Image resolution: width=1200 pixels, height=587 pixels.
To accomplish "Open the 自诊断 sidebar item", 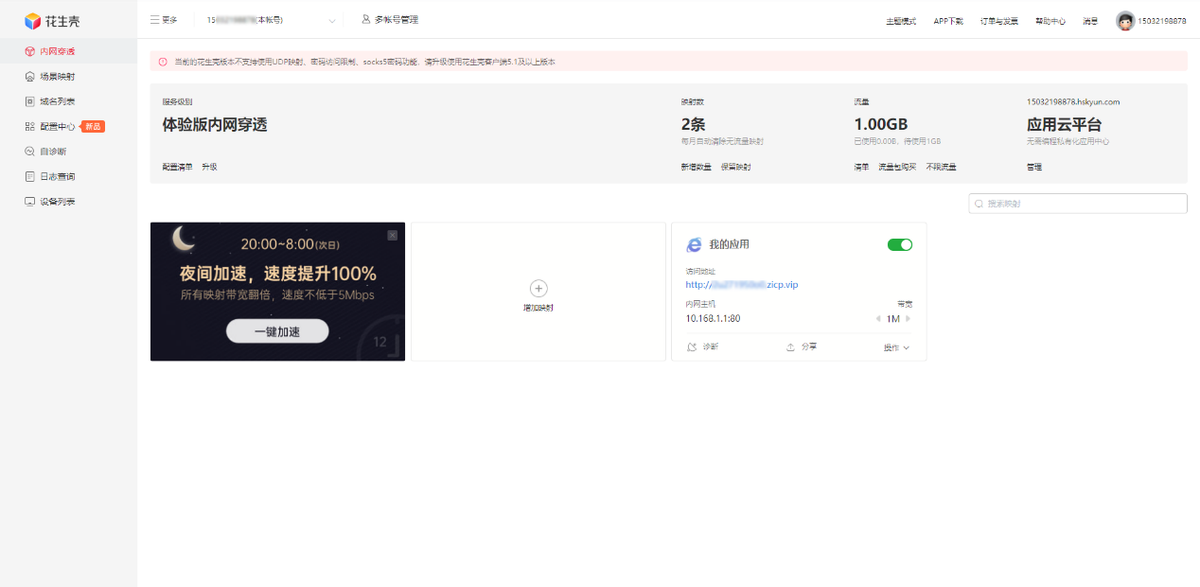I will point(52,152).
